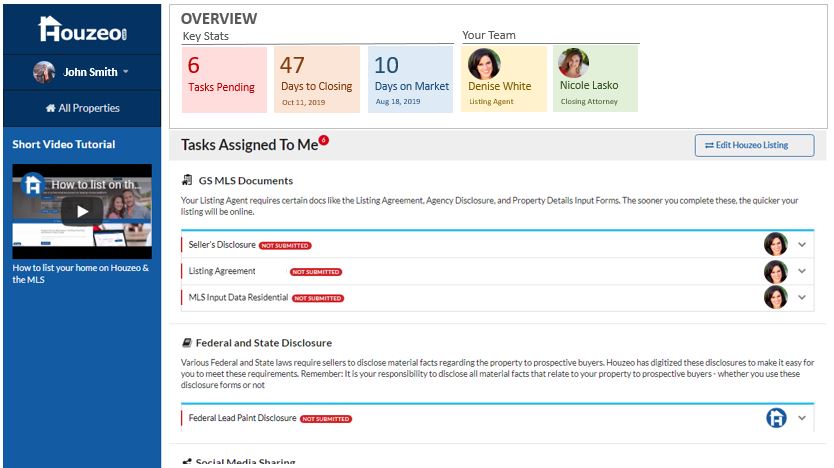
Task: Click Nicole Lasko's team photo
Action: click(573, 64)
